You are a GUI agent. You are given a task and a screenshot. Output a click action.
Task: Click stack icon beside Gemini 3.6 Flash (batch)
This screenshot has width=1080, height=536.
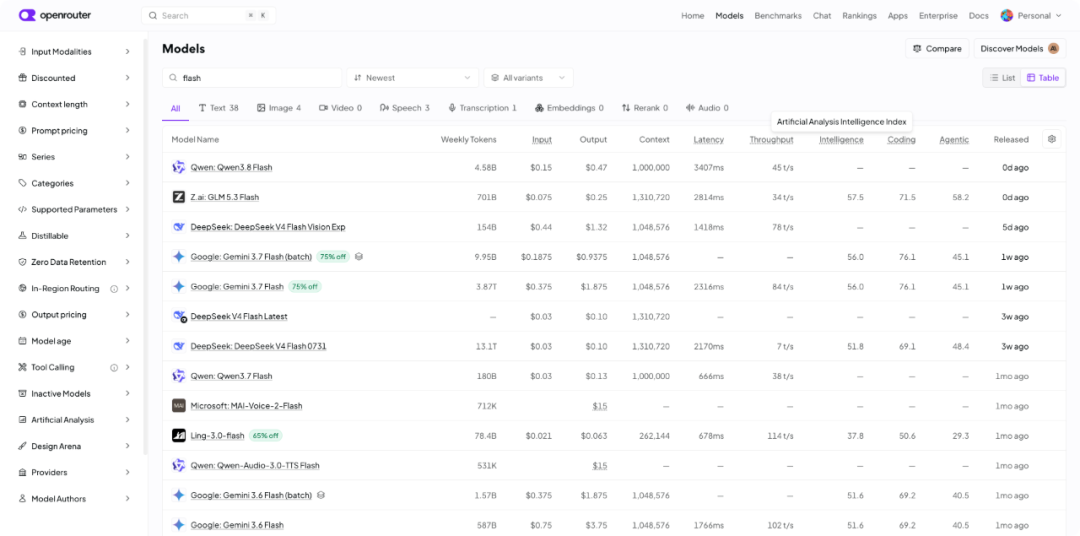321,495
